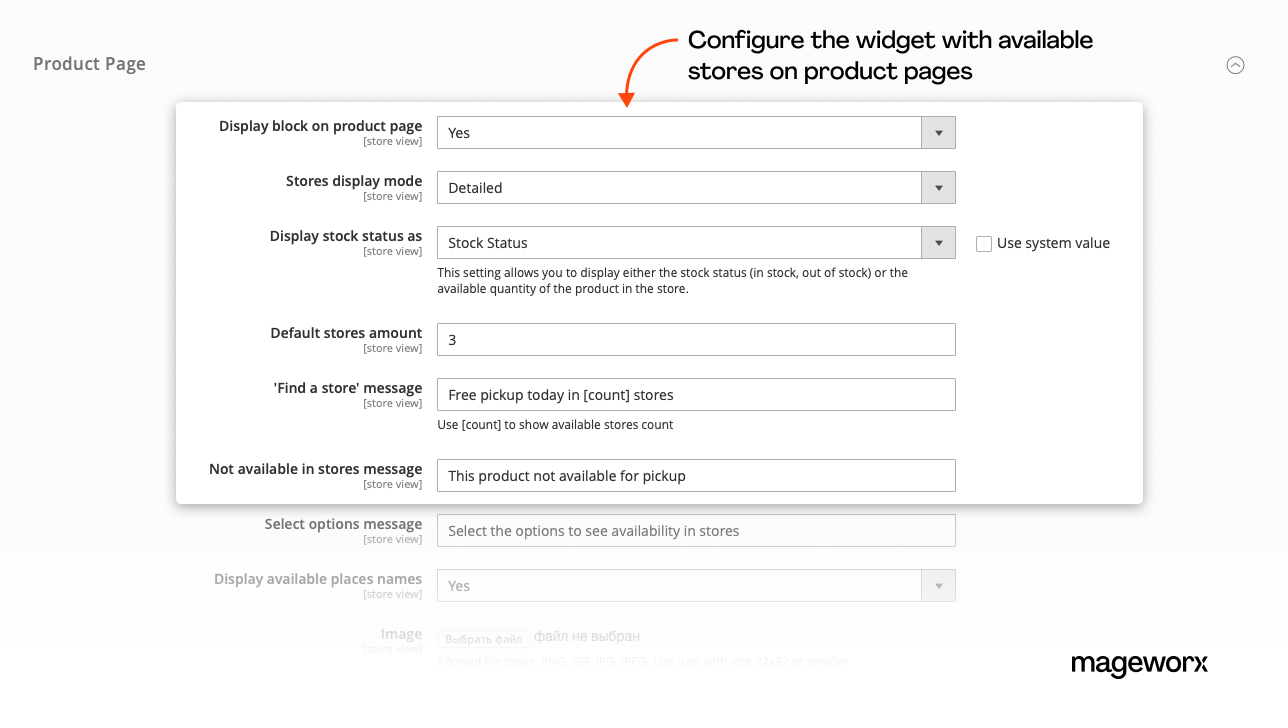Click the 'Detailed' stores display mode select

point(679,188)
